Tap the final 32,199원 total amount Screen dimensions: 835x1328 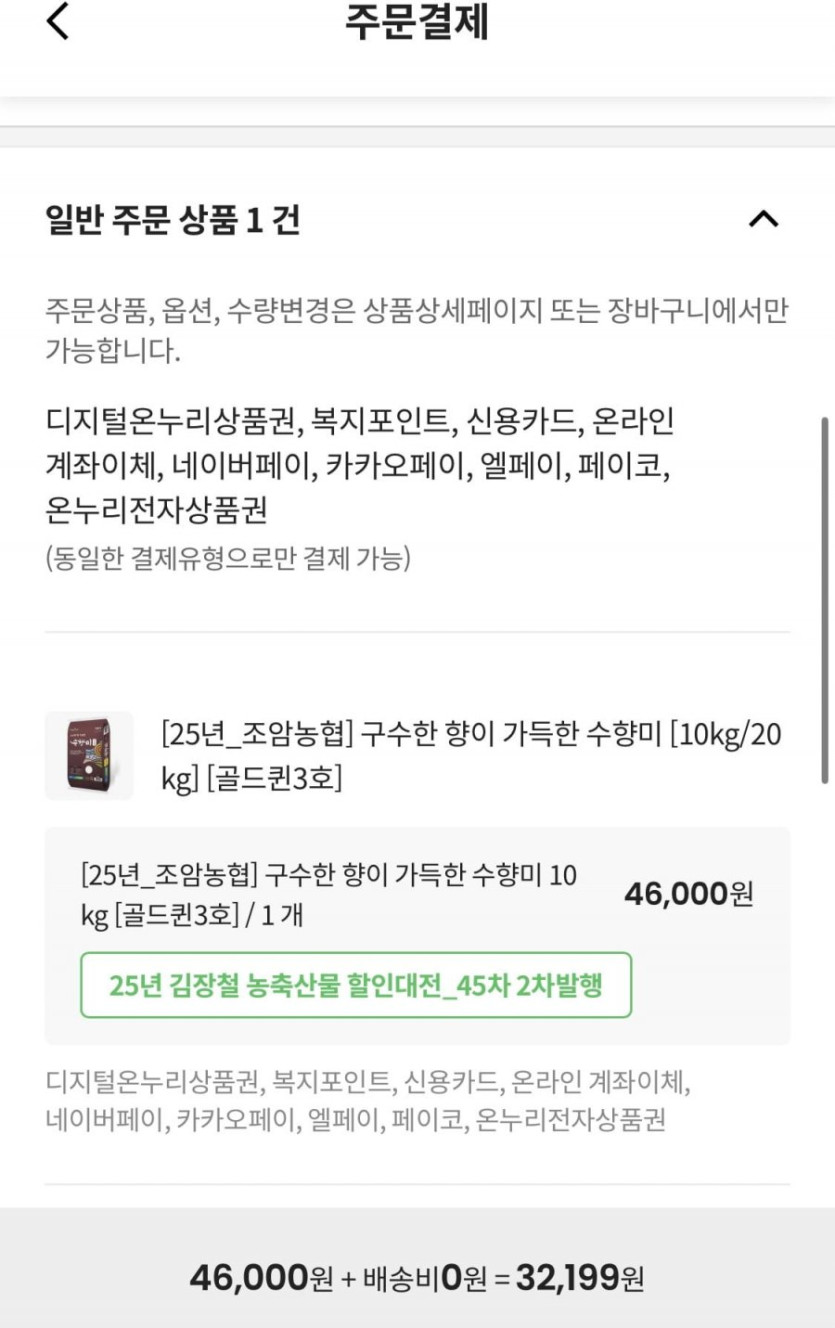580,1277
